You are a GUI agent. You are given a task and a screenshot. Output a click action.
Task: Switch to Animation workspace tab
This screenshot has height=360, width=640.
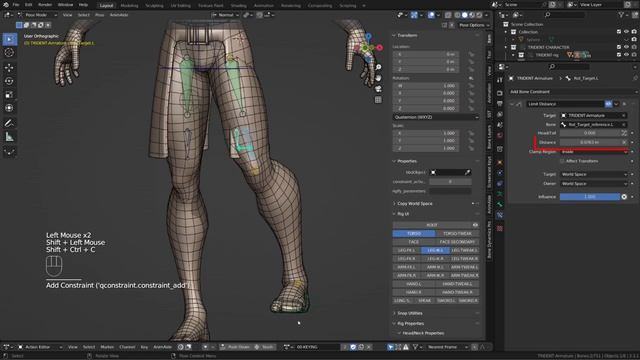[264, 6]
